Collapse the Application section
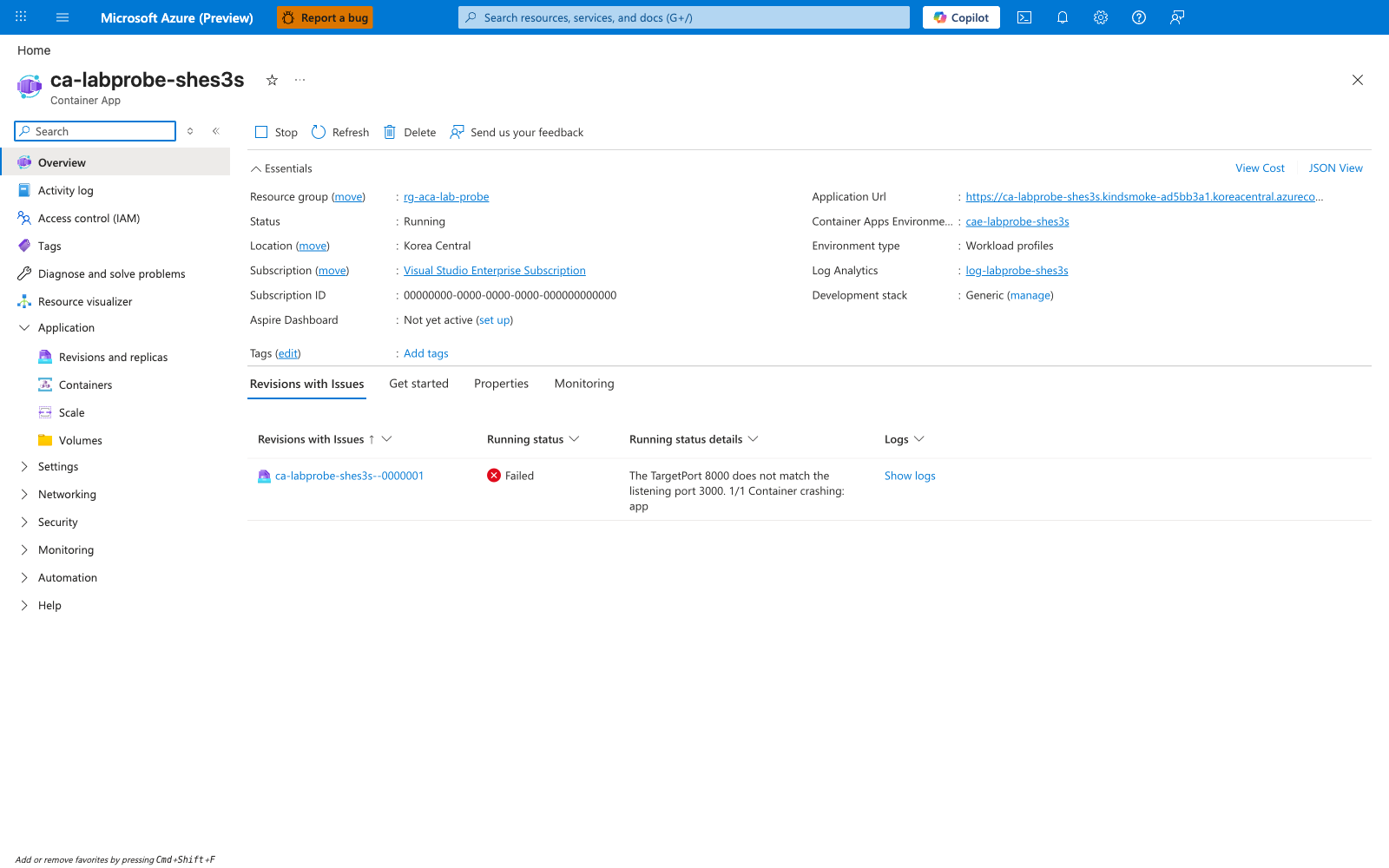This screenshot has width=1389, height=868. [x=24, y=327]
